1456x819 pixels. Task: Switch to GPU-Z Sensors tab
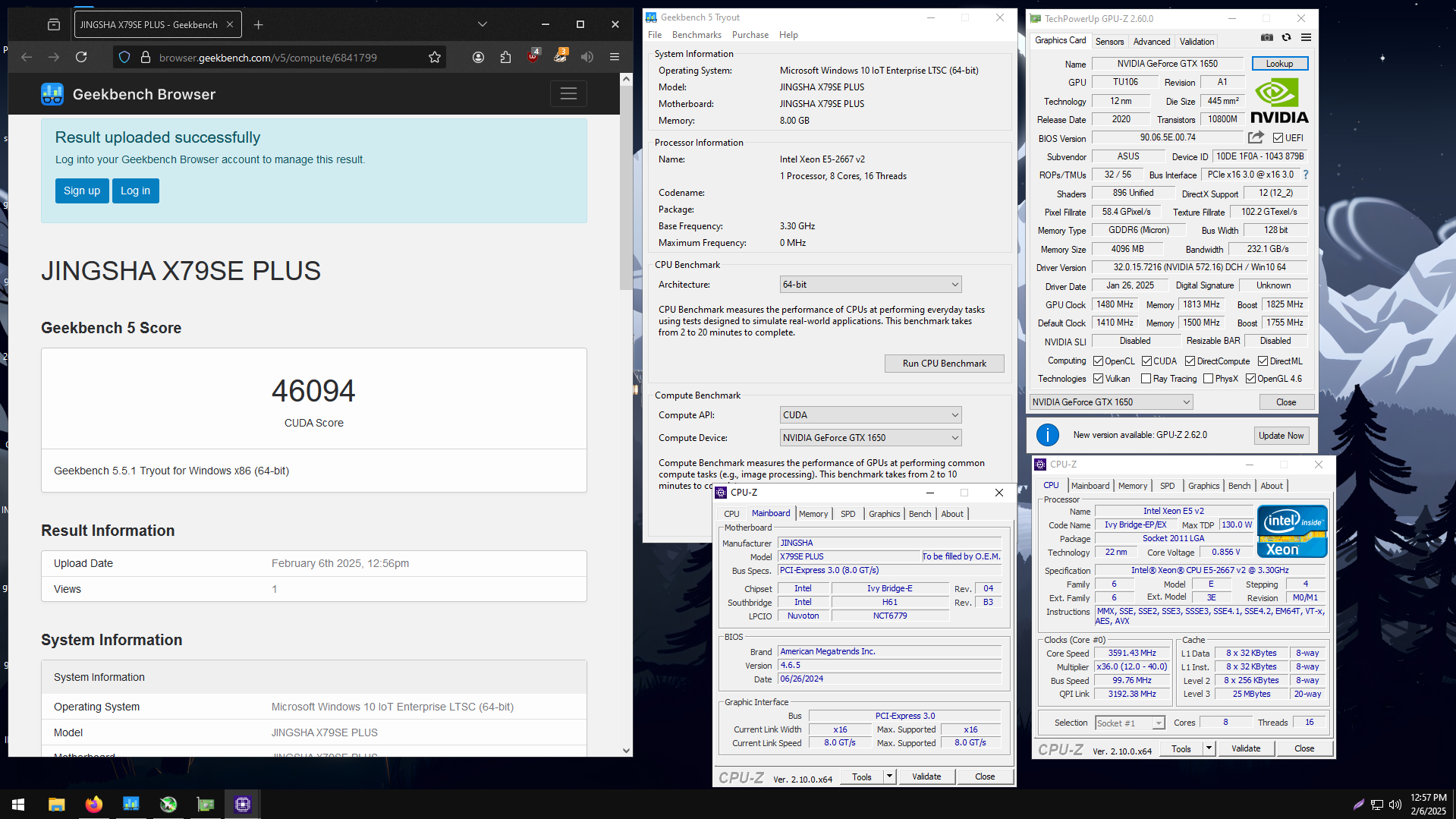tap(1109, 42)
